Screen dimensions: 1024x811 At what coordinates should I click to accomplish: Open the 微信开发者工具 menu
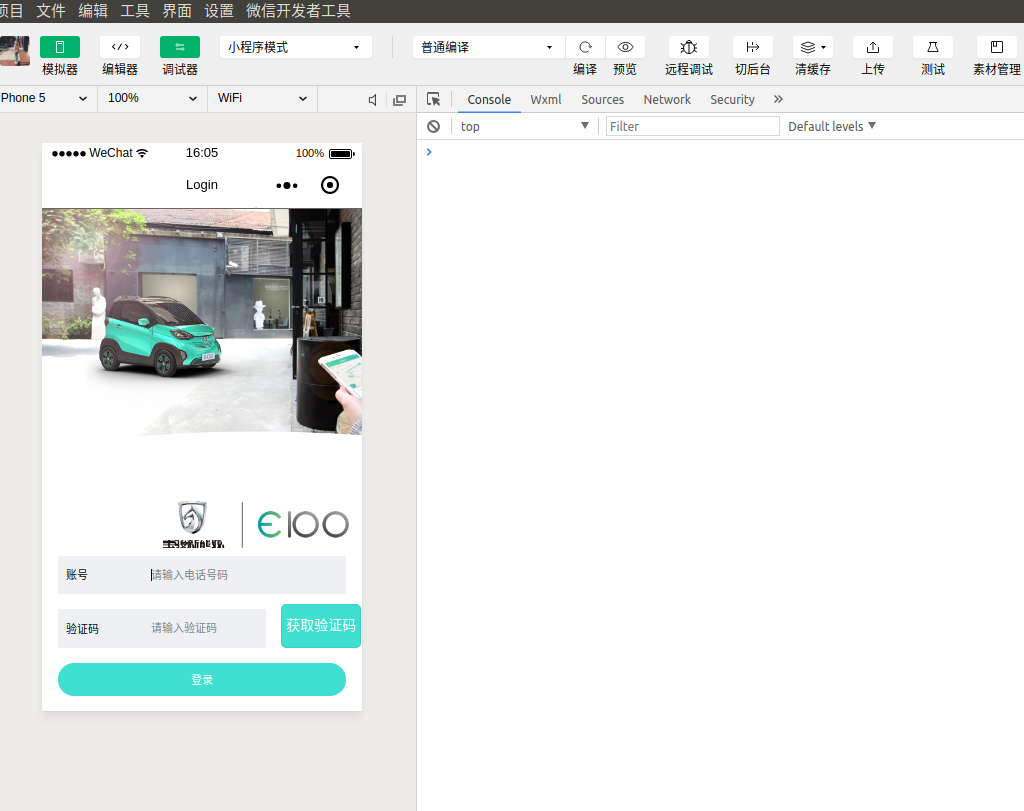pyautogui.click(x=298, y=11)
